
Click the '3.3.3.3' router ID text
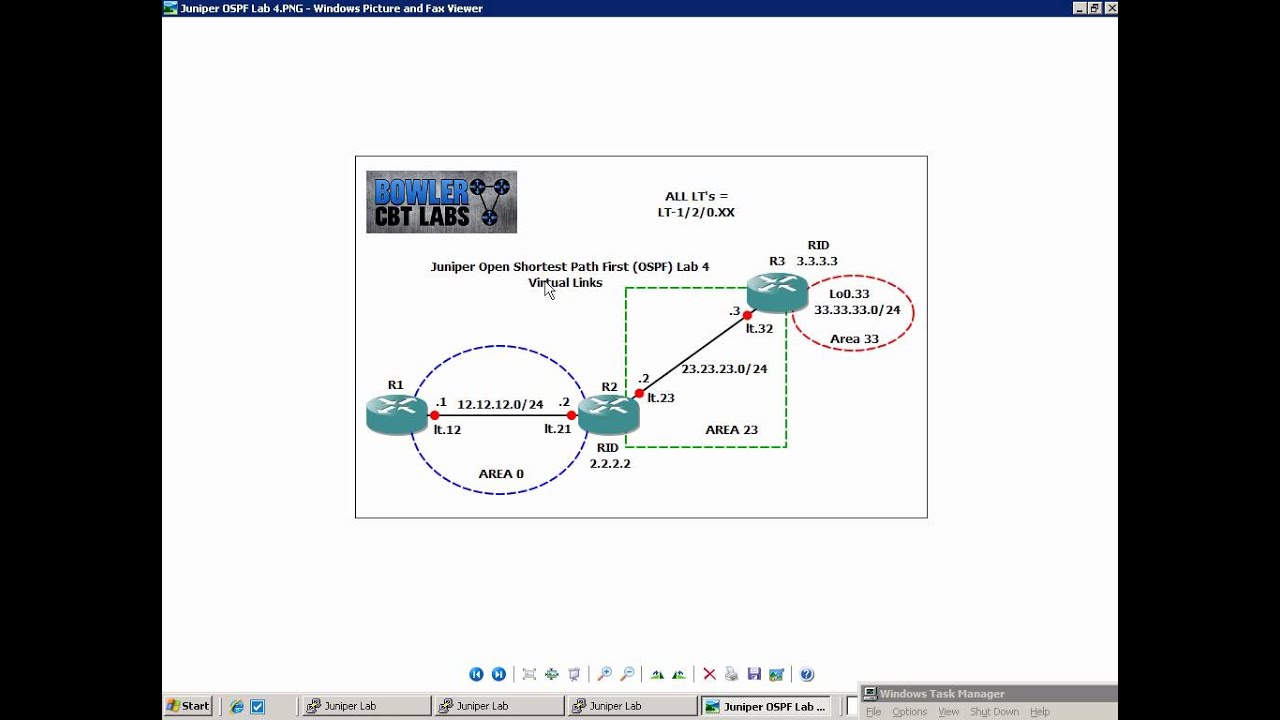click(817, 261)
